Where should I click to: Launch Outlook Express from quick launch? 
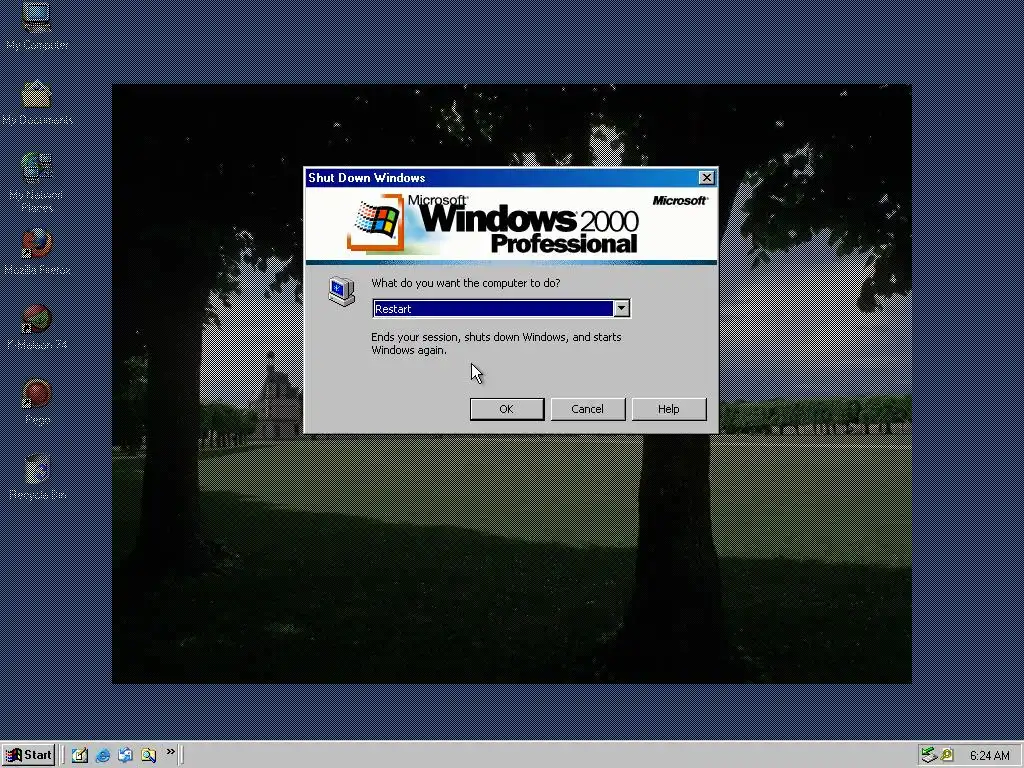[x=125, y=756]
